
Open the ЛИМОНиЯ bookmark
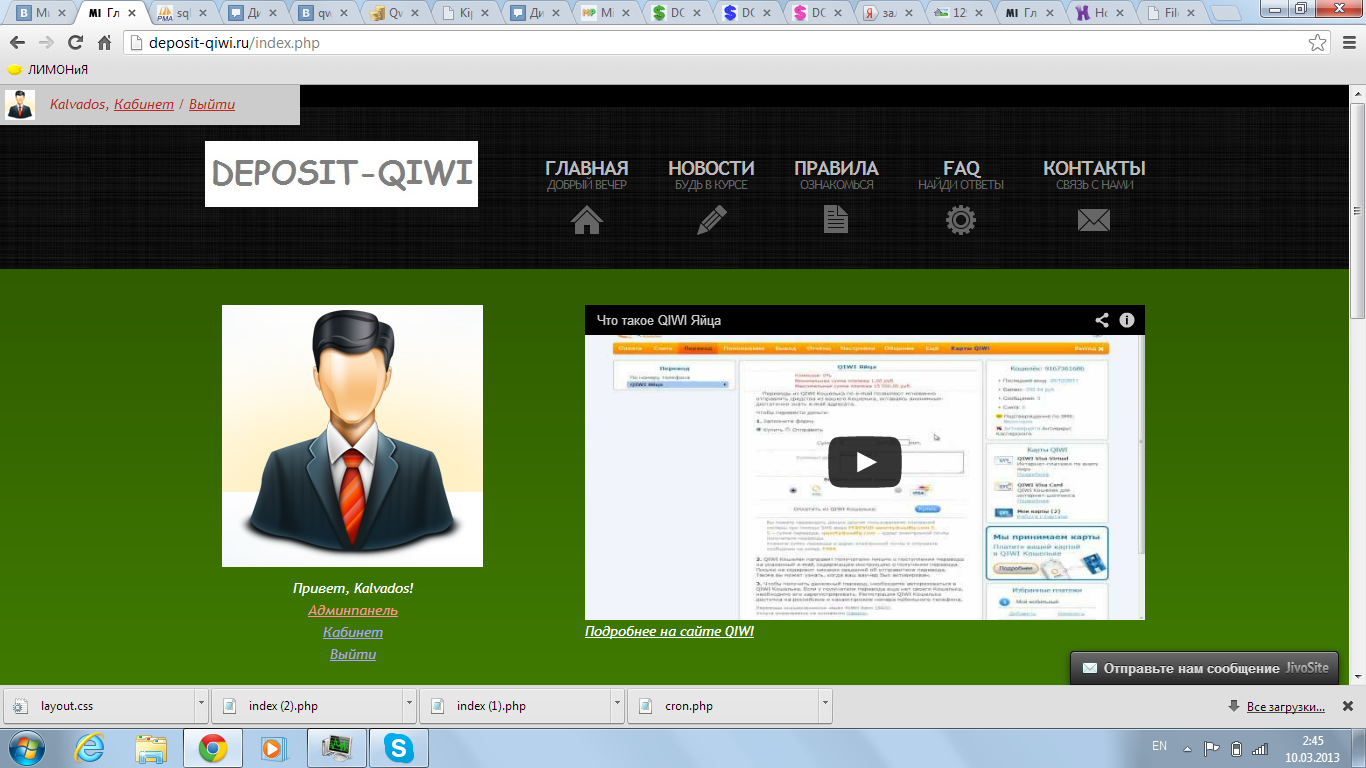tap(48, 70)
